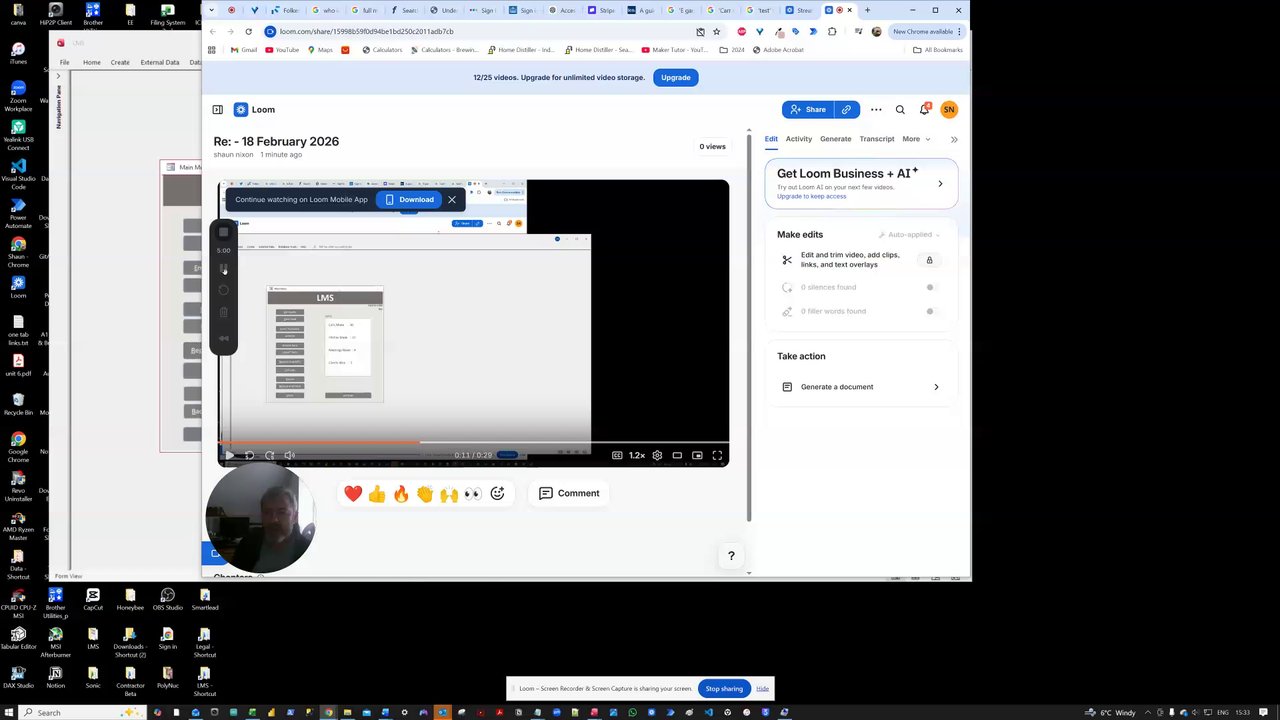
Task: React with the eyes emoji
Action: click(473, 494)
